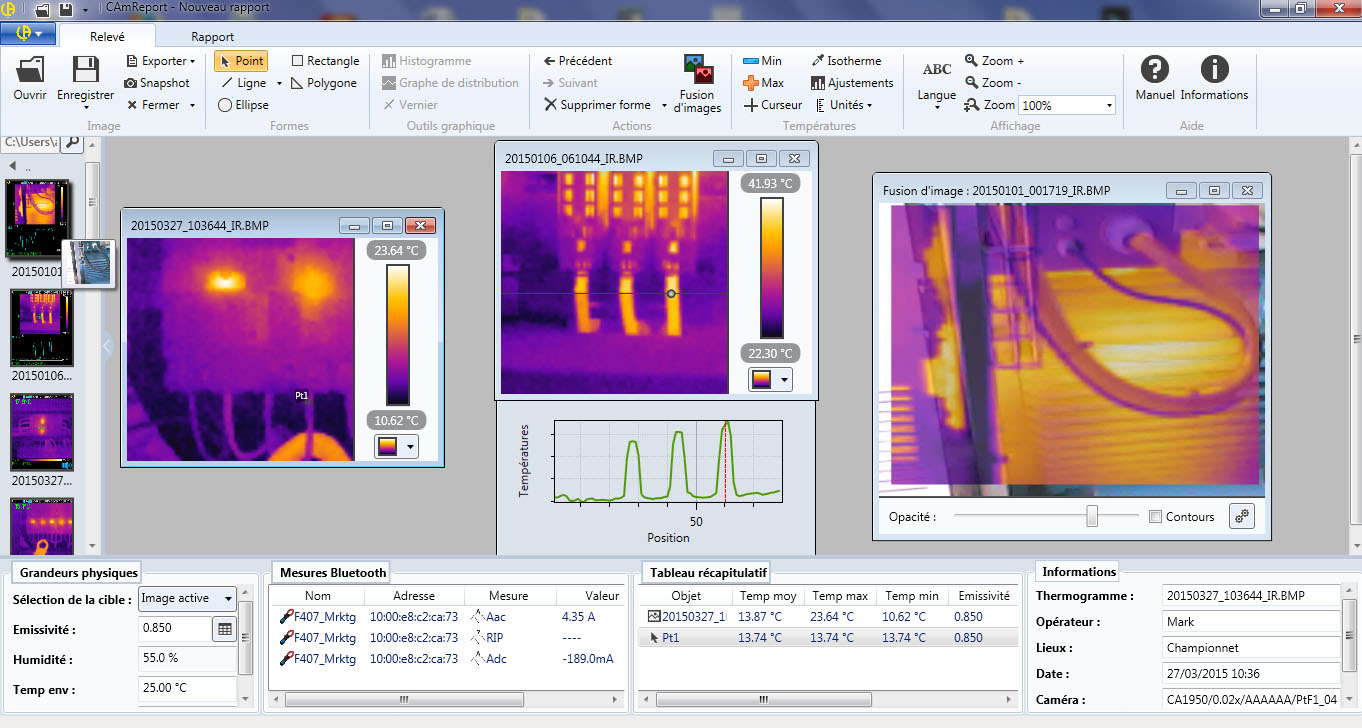
Task: Add a Max temperature marker
Action: [763, 83]
